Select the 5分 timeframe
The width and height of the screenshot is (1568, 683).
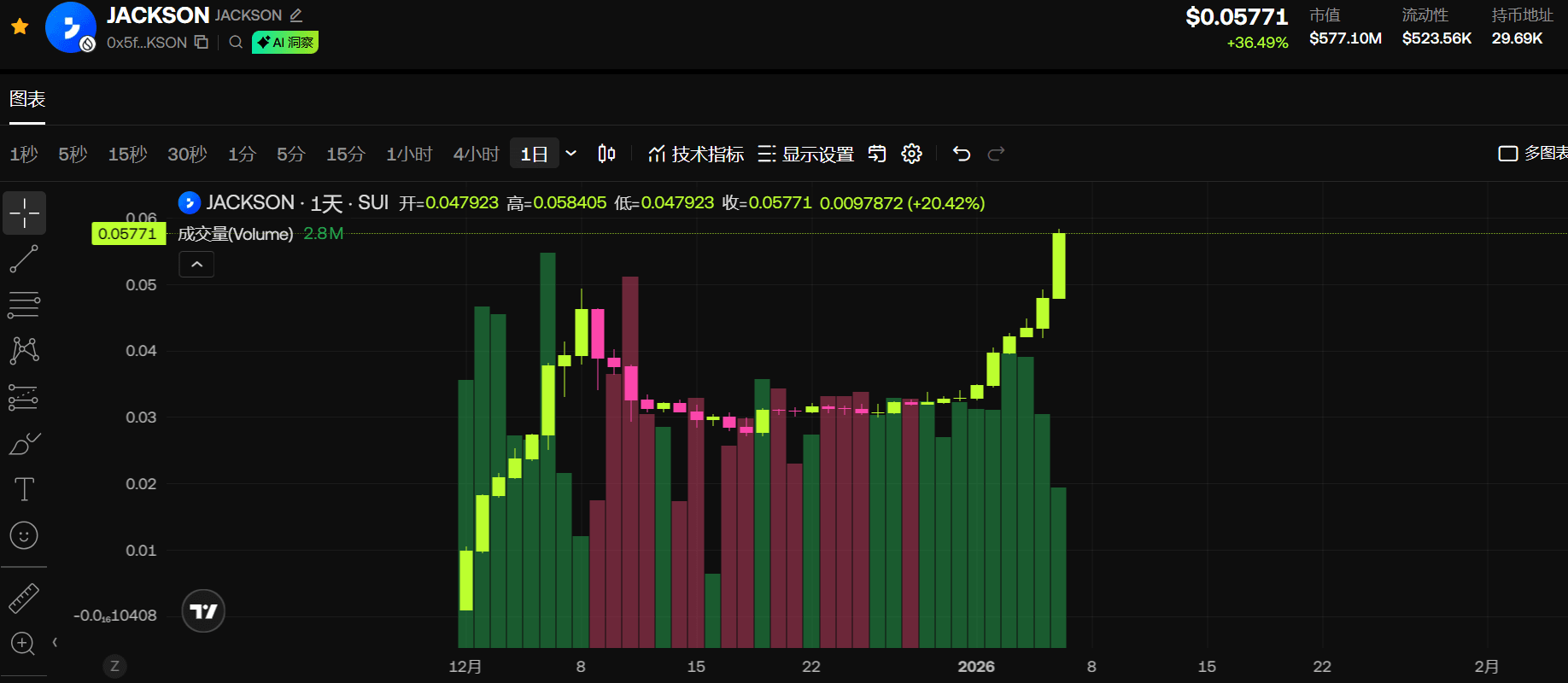pos(290,154)
